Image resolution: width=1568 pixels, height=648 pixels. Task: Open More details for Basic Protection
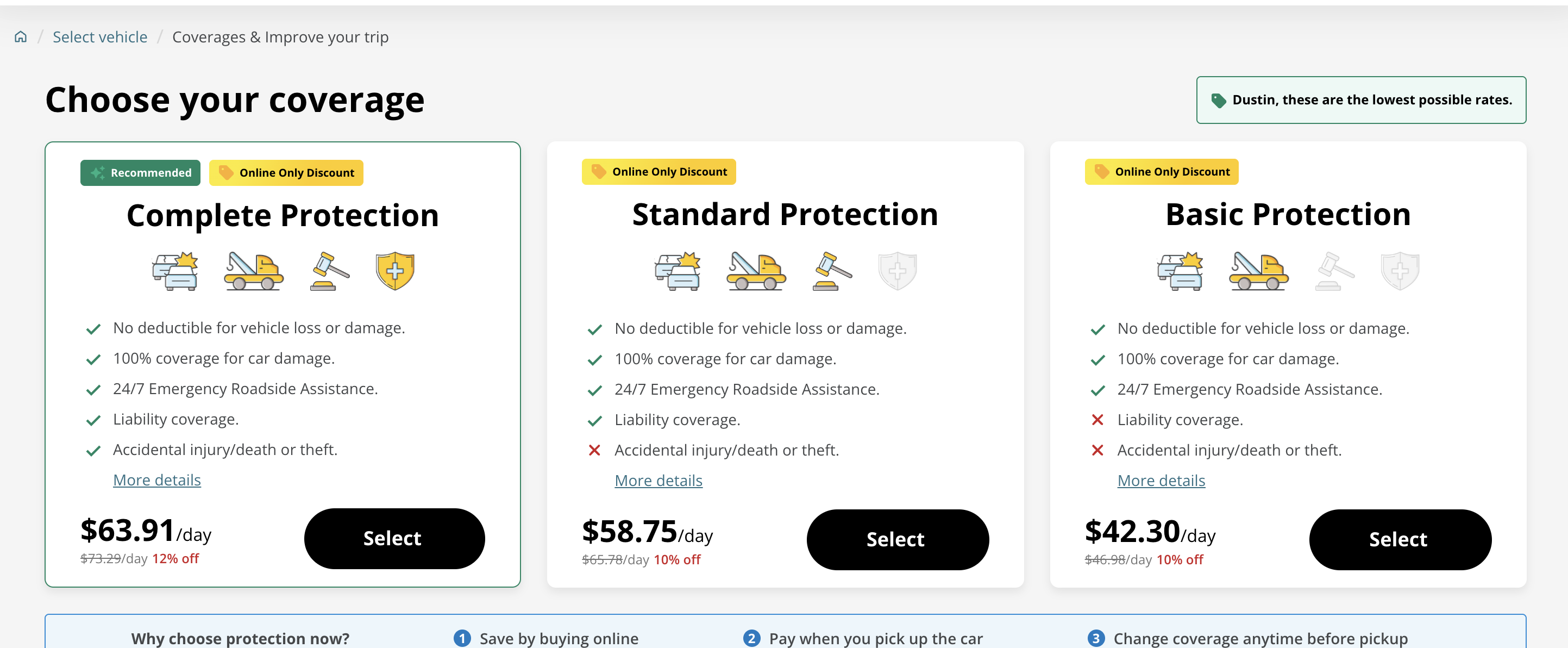click(1161, 481)
